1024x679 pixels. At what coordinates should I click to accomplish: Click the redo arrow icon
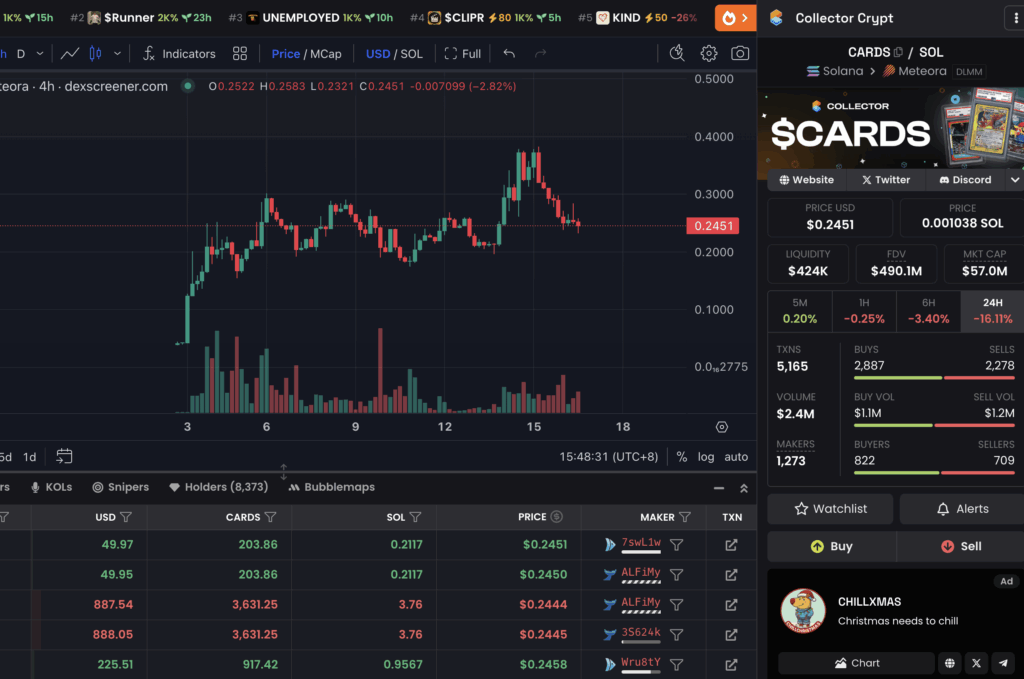[x=540, y=54]
